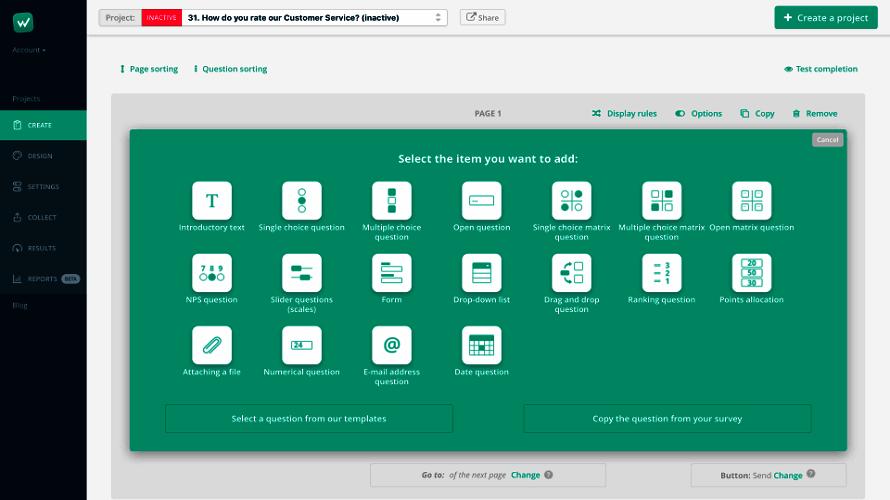Choose the Attaching a file icon
Viewport: 890px width, 500px height.
(x=212, y=345)
